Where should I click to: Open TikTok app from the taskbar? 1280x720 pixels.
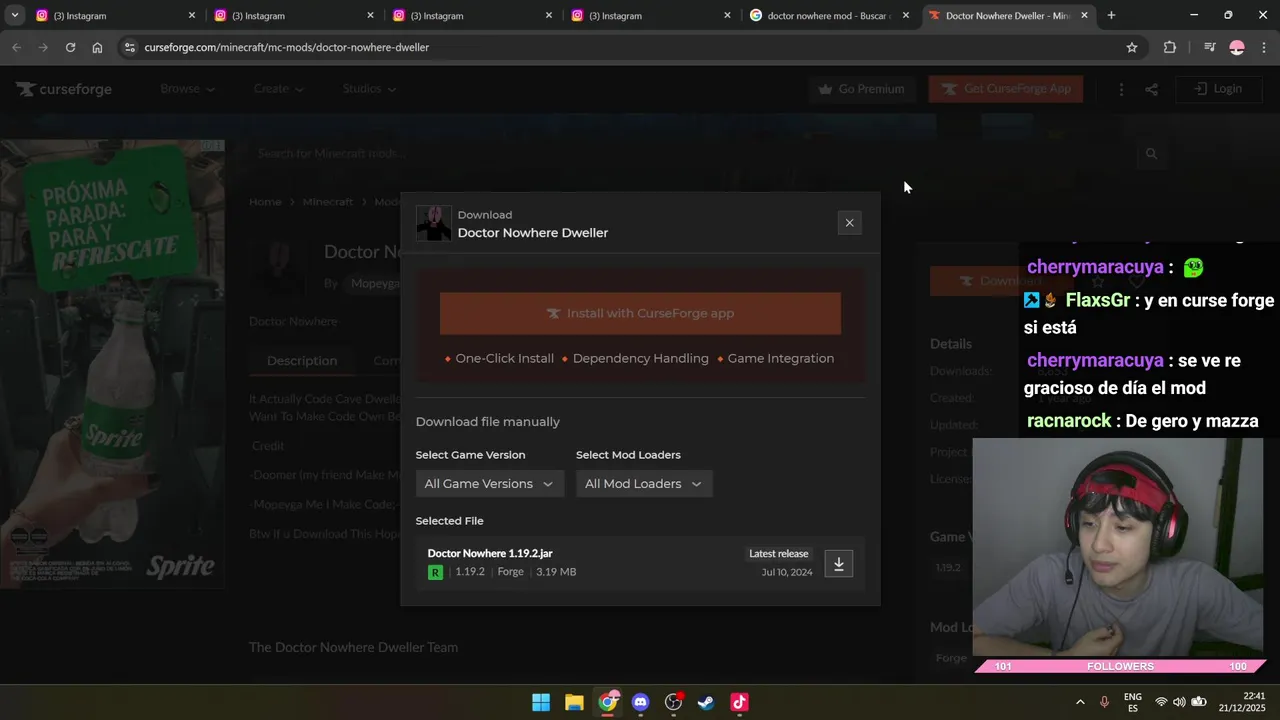click(x=739, y=702)
